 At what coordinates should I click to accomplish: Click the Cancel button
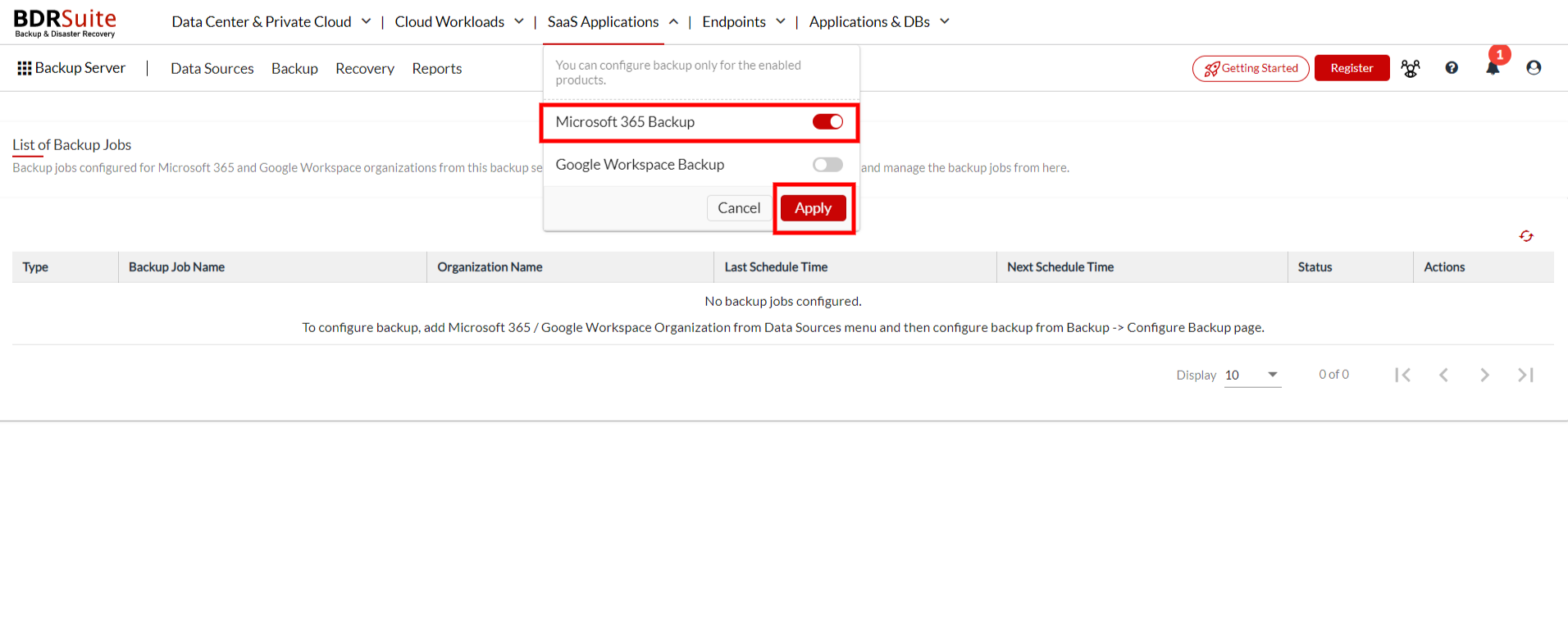(x=739, y=208)
